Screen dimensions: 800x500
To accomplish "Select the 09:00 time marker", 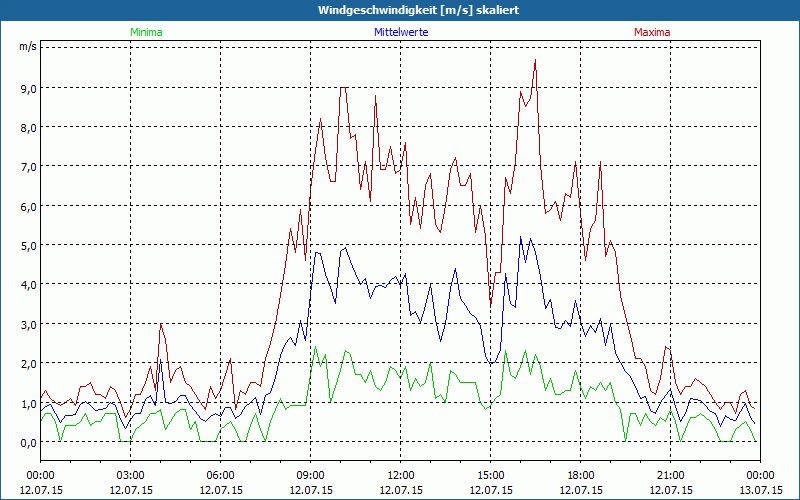I will tap(311, 475).
